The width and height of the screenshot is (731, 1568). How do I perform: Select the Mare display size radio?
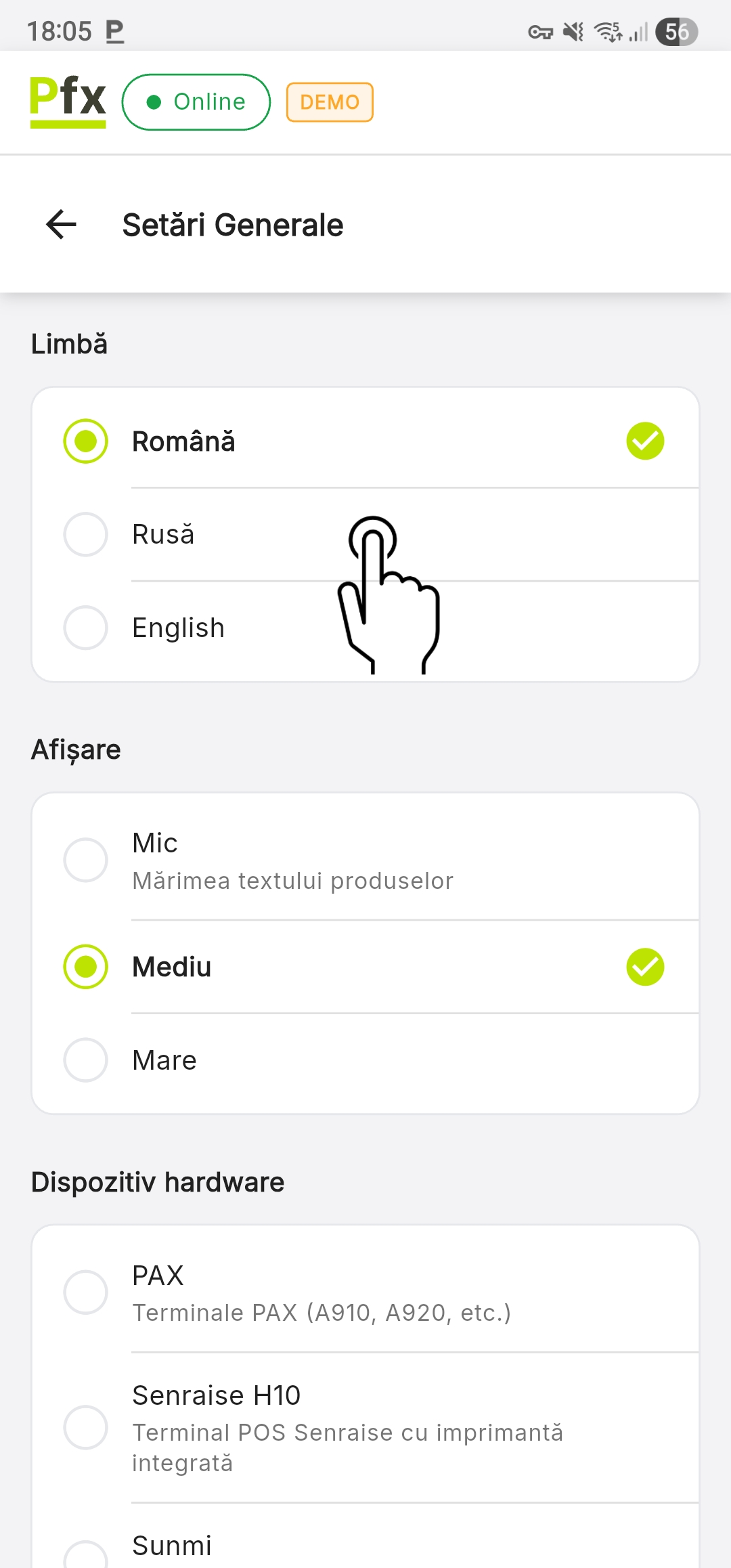point(86,1060)
